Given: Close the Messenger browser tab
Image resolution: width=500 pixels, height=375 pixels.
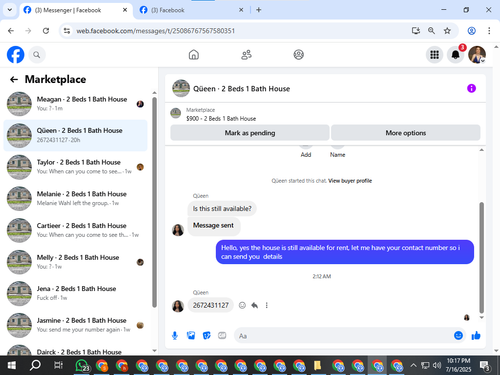Looking at the screenshot, I should click(125, 10).
